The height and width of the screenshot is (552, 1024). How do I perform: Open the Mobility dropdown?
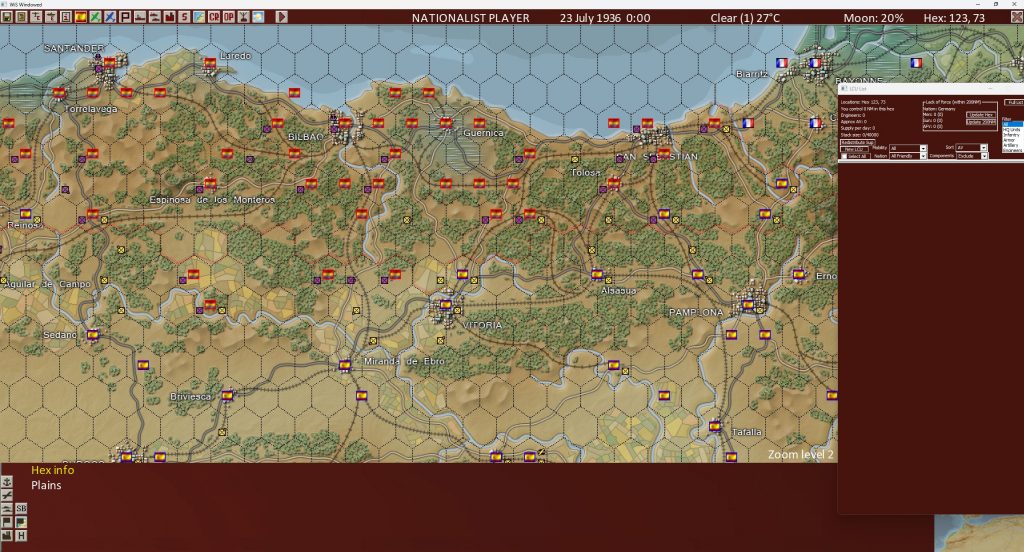[923, 148]
